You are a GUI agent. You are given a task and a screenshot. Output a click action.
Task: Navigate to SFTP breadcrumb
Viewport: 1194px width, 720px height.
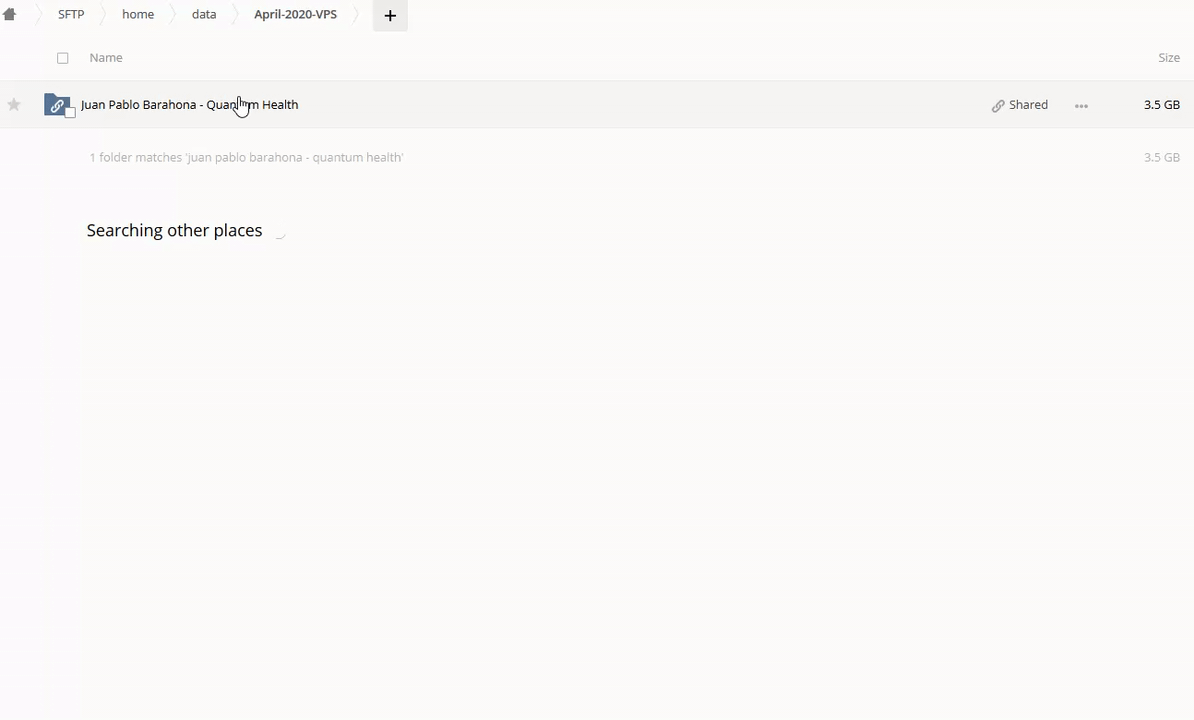tap(71, 15)
